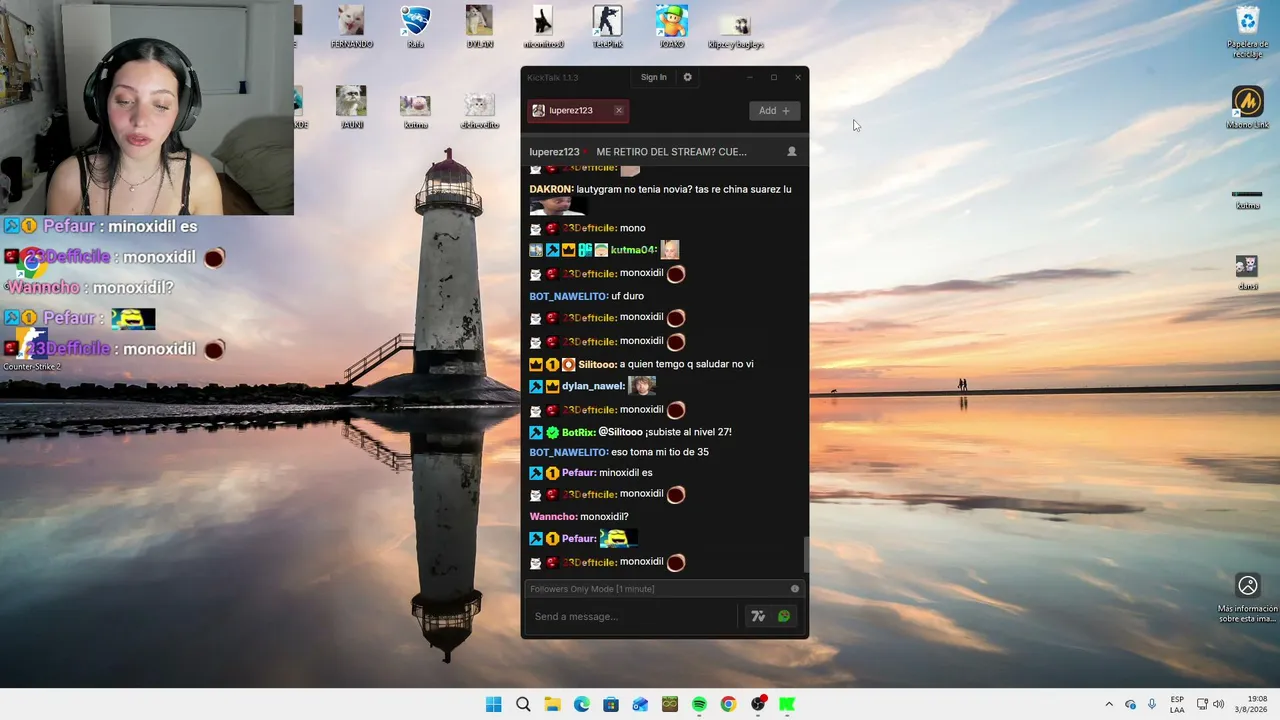1280x720 pixels.
Task: Switch to KickTalk app in taskbar
Action: coord(787,704)
